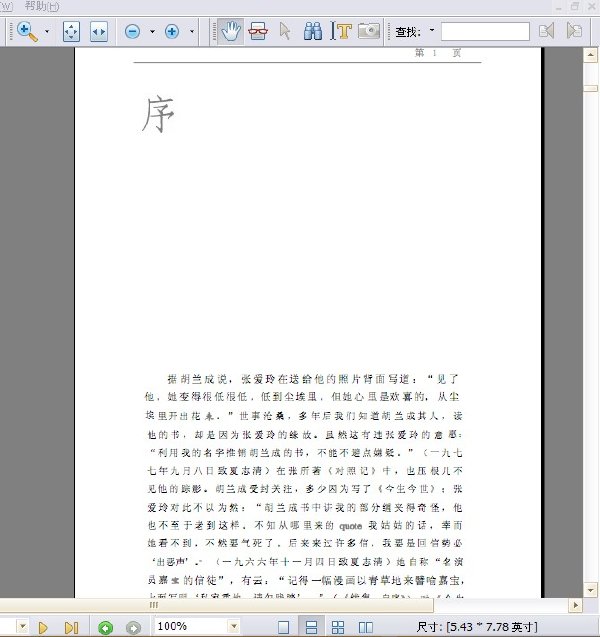Expand the magnifier tool dropdown arrow
600x637 pixels.
point(47,32)
